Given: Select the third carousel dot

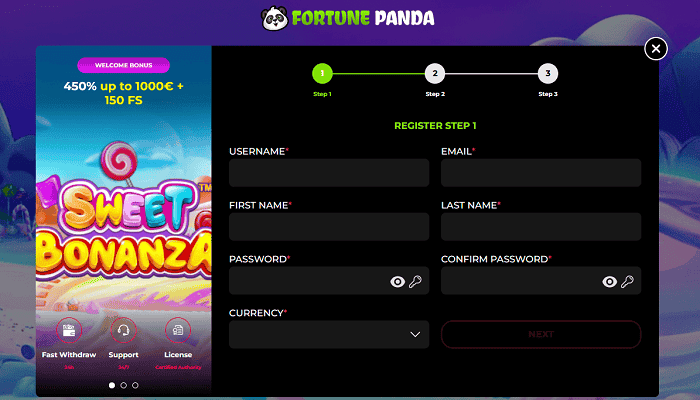Looking at the screenshot, I should pyautogui.click(x=135, y=384).
